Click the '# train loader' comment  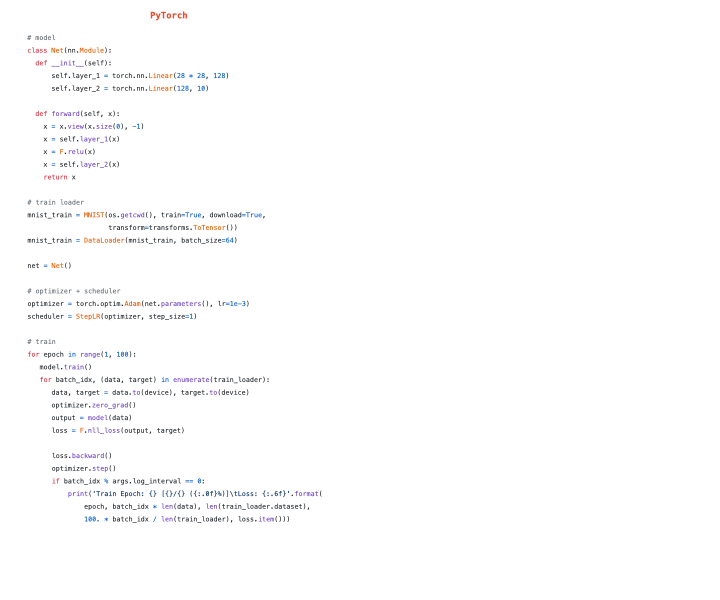pos(55,202)
